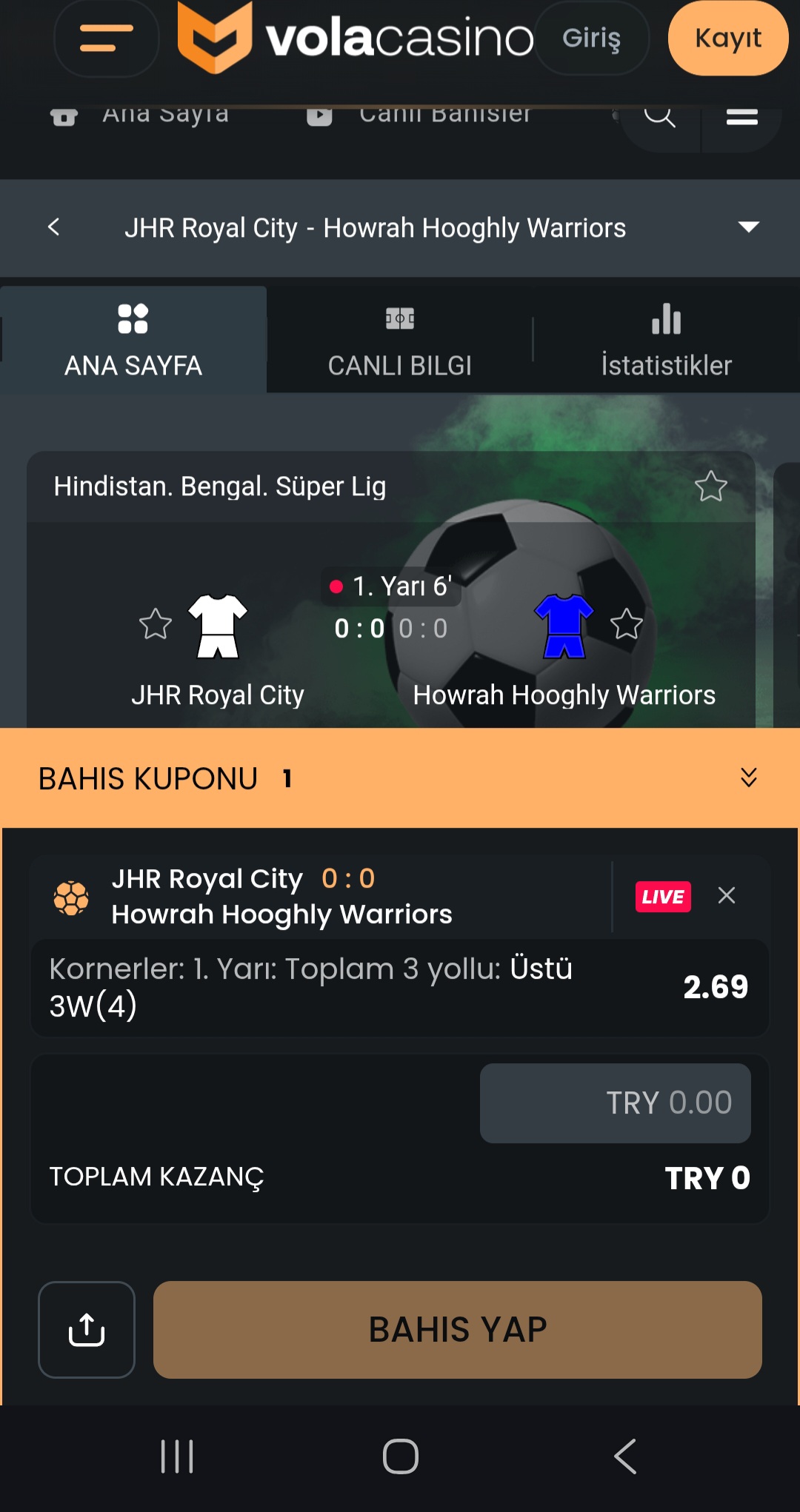Favorite the Hindistan Bengal Süper Lig league star

711,486
